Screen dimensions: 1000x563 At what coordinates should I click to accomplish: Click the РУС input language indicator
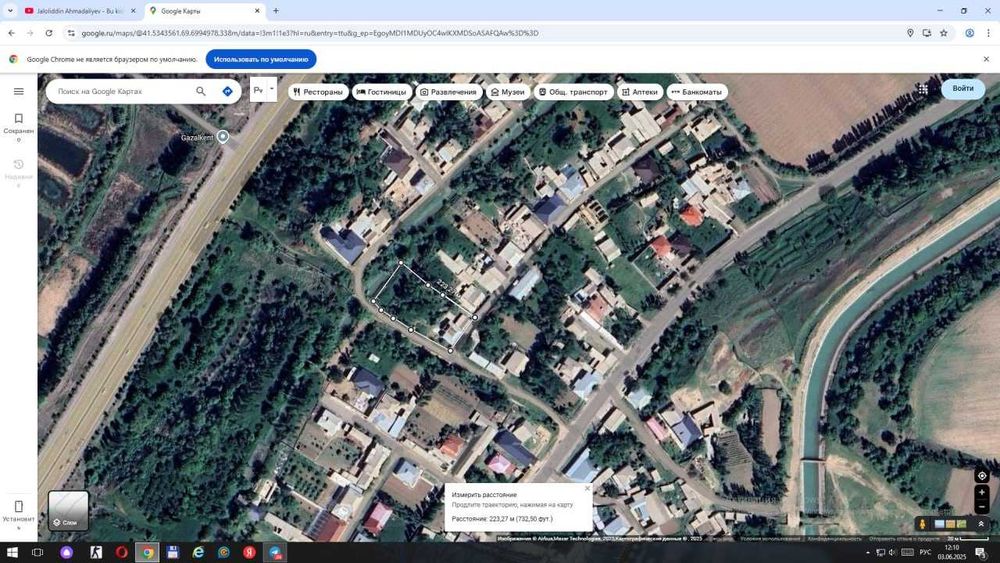pyautogui.click(x=925, y=552)
